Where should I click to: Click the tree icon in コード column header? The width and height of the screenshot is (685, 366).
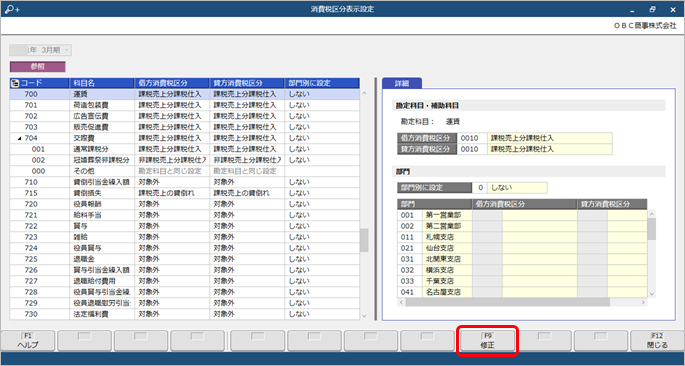(x=15, y=83)
